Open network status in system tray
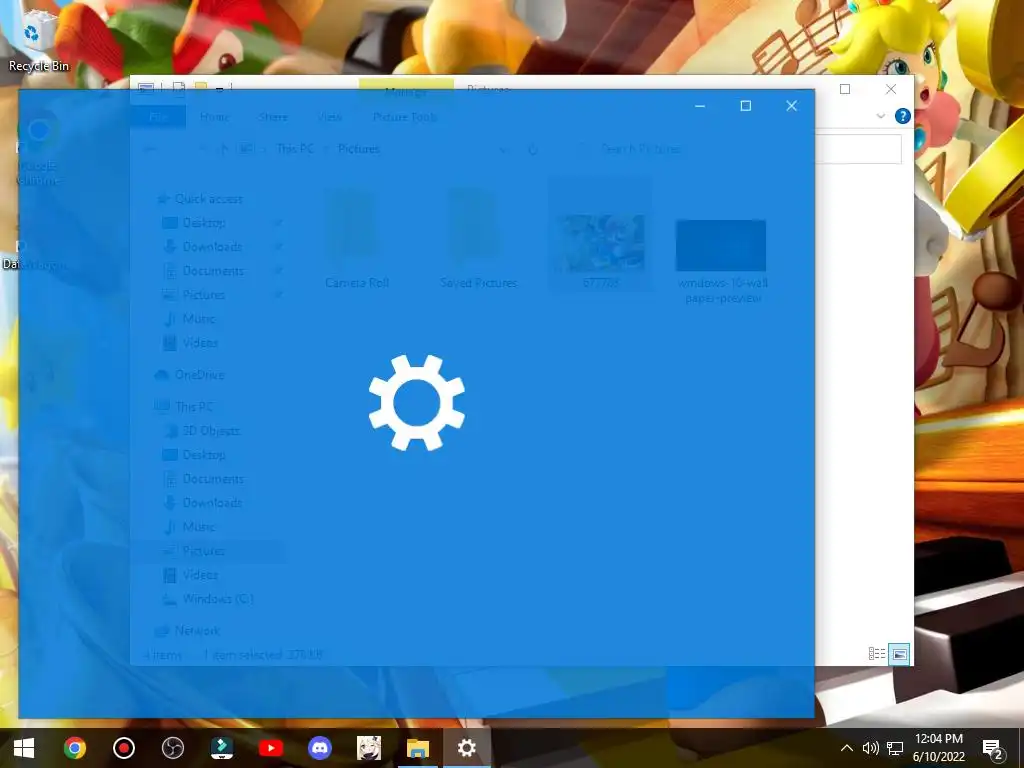Screen dimensions: 1024x768 click(x=895, y=748)
